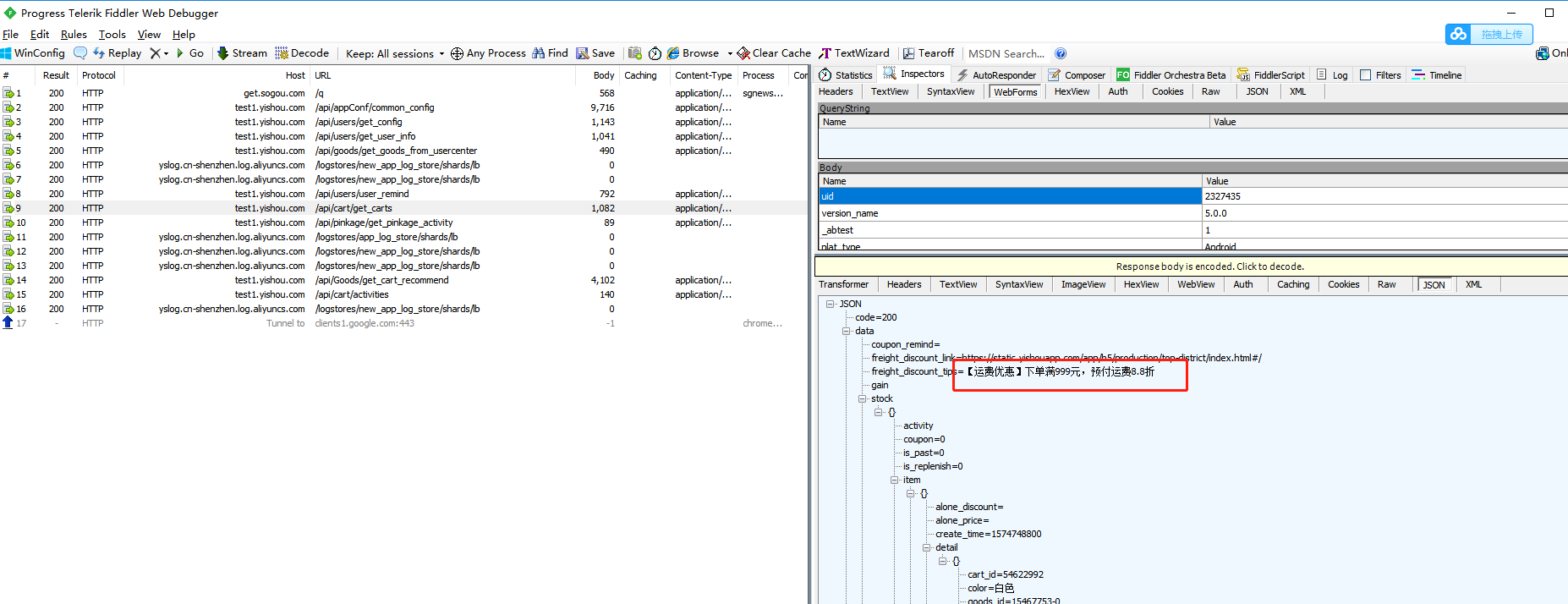
Task: Collapse the stock node
Action: pos(863,398)
